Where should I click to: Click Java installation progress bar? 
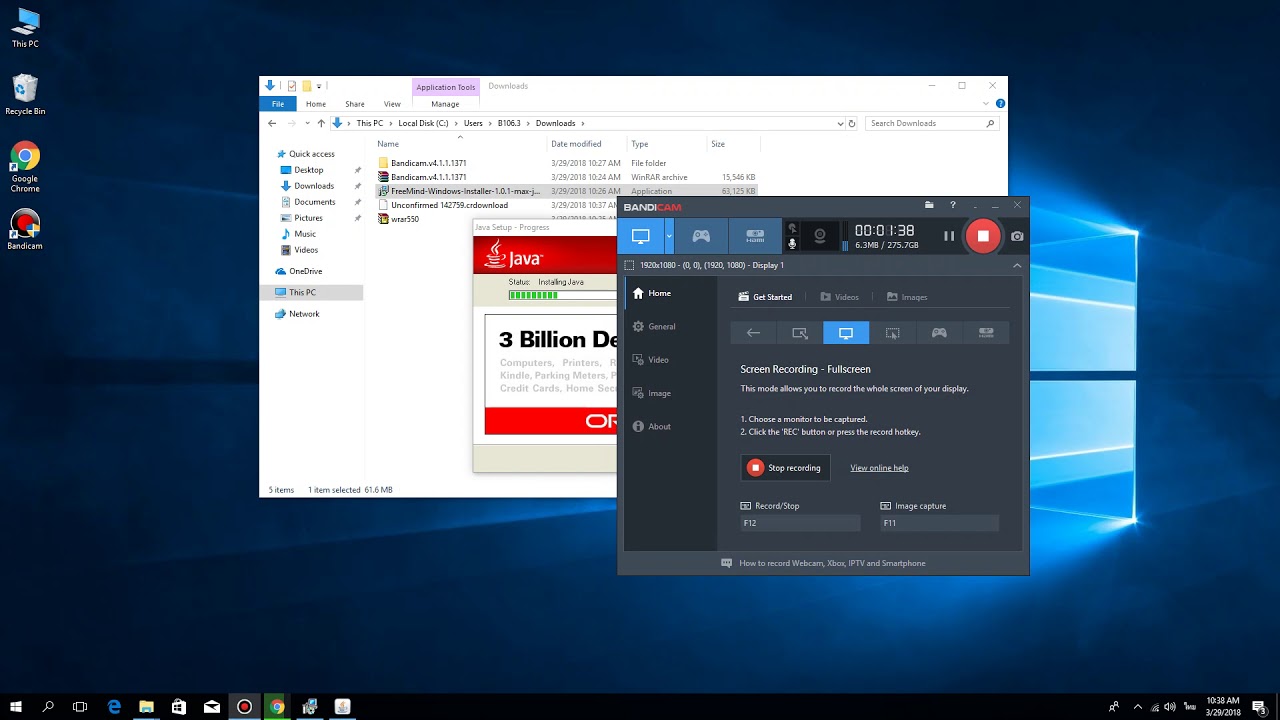(x=562, y=295)
